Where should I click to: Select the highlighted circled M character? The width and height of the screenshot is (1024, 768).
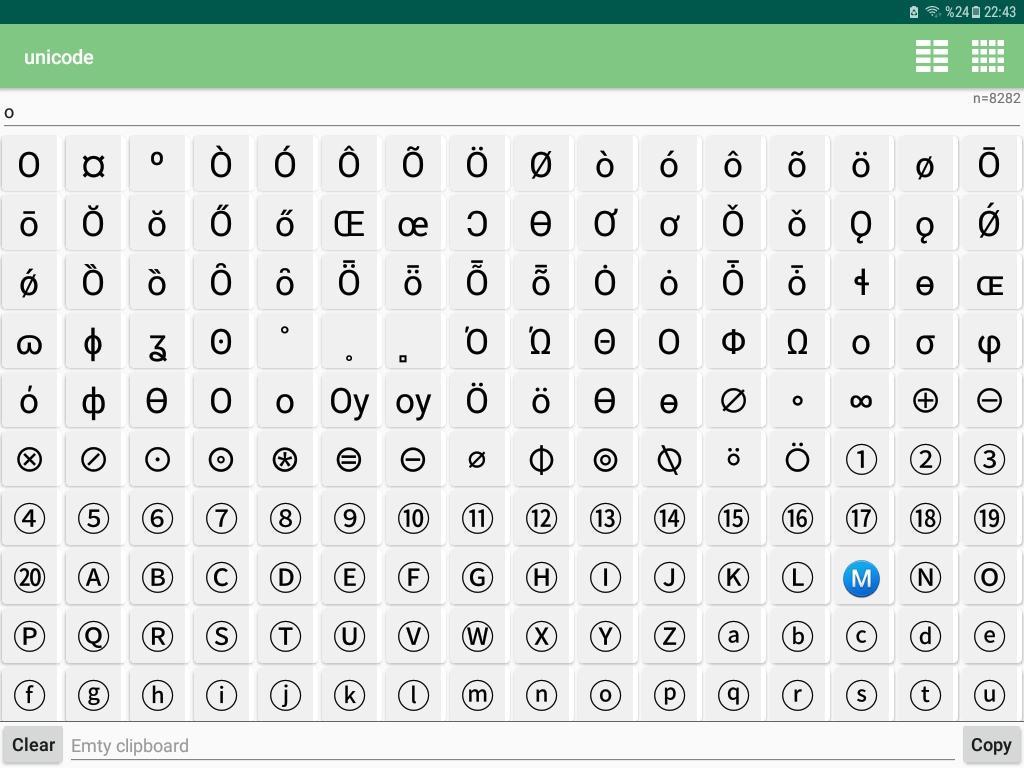[861, 578]
